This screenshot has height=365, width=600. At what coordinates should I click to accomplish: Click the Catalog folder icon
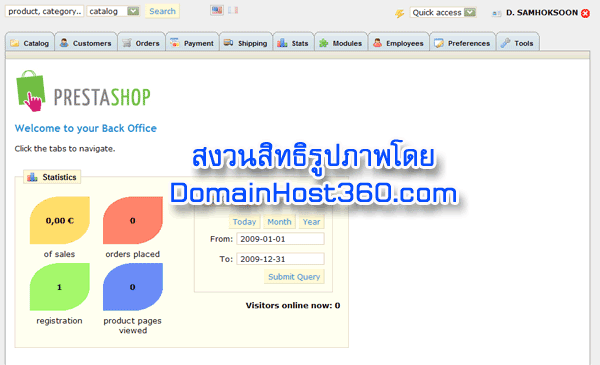coord(15,43)
